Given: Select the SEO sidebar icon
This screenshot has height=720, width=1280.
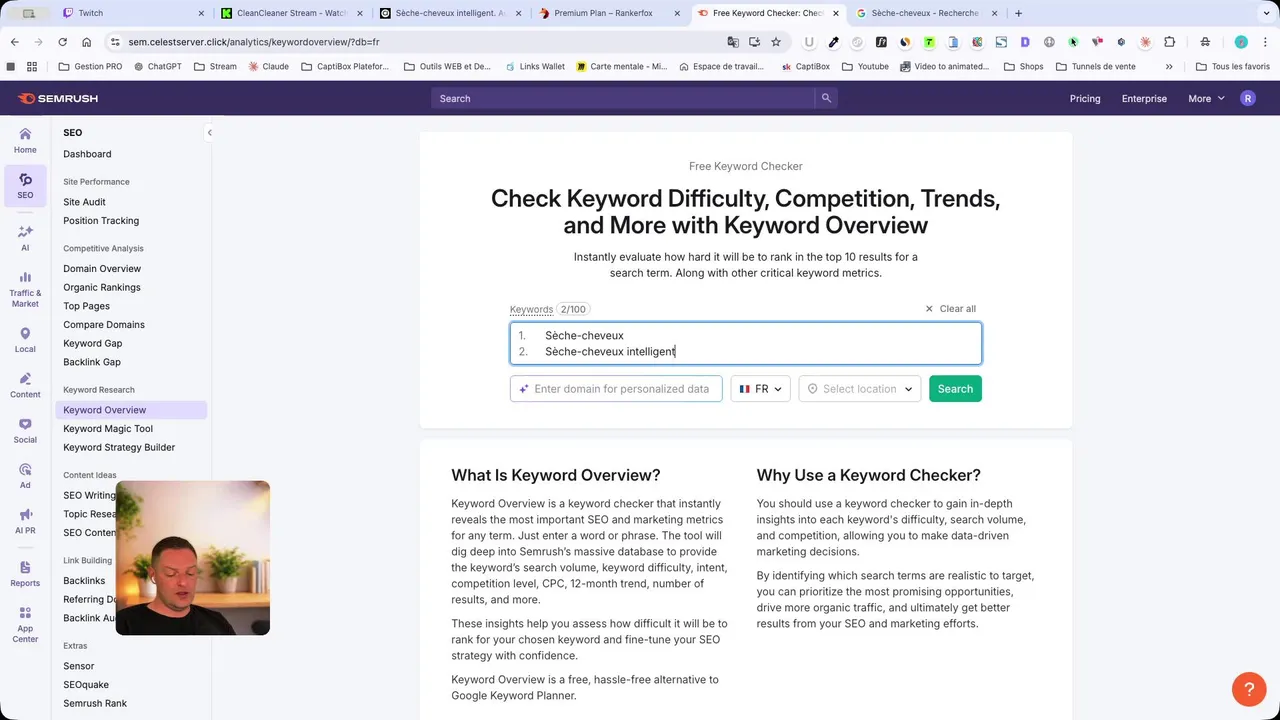Looking at the screenshot, I should pos(25,186).
